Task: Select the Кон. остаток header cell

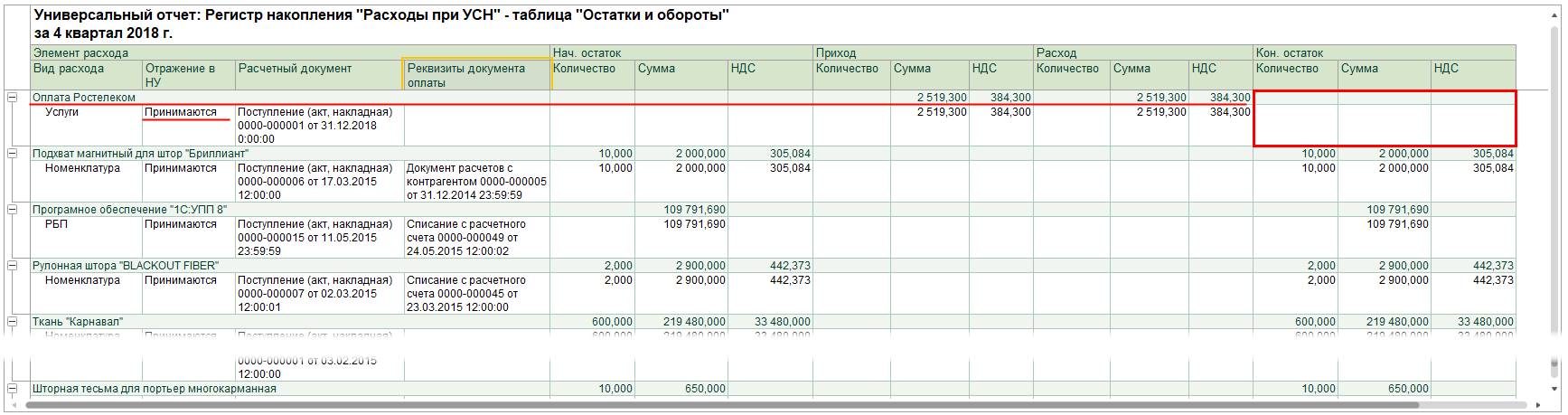Action: [1385, 52]
